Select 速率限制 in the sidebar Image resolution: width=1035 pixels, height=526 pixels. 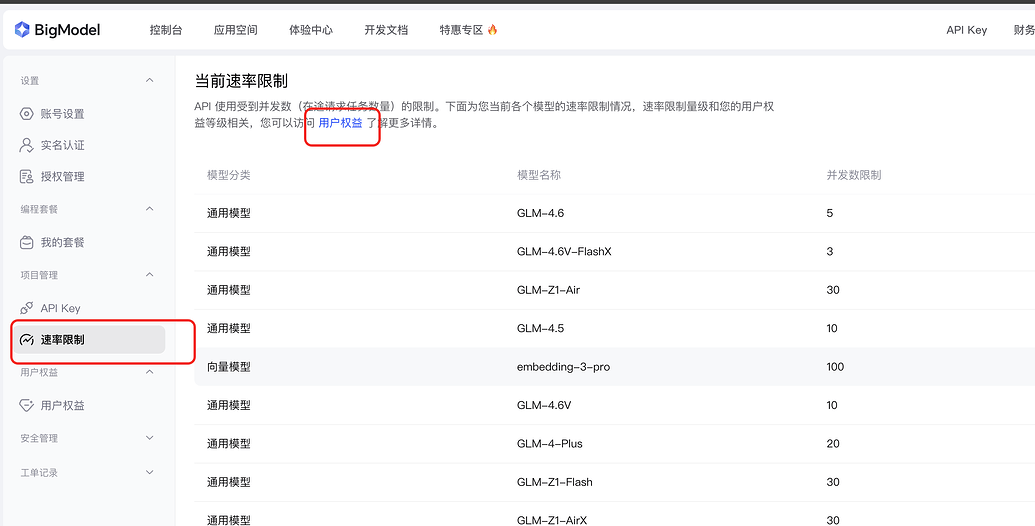click(x=88, y=340)
